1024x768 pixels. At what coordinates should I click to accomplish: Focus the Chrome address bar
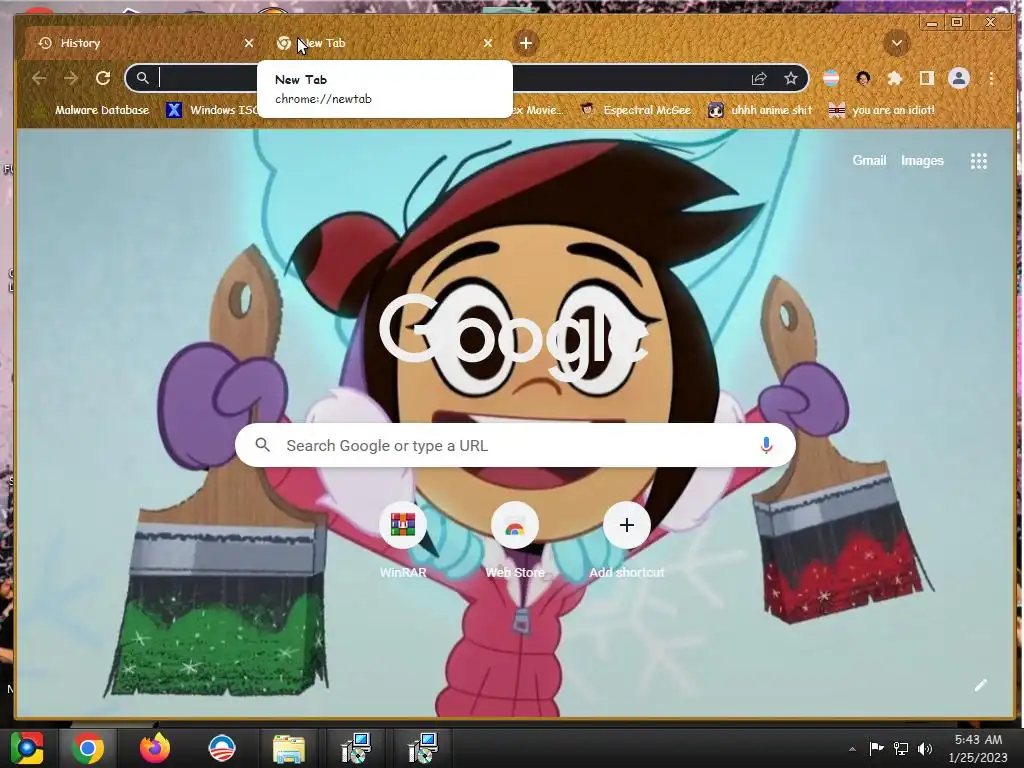coord(466,78)
